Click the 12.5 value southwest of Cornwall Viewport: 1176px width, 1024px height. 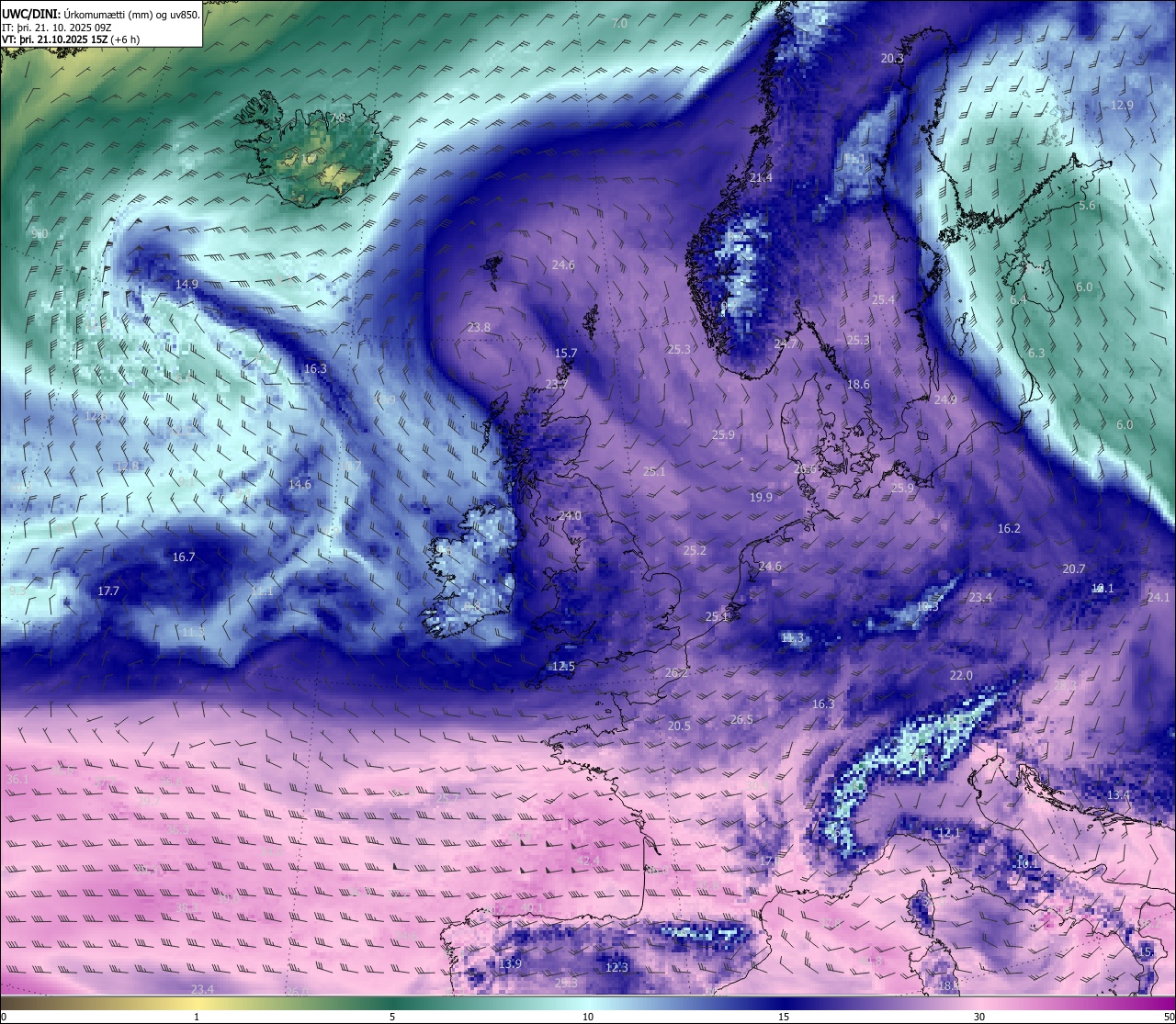[x=563, y=667]
